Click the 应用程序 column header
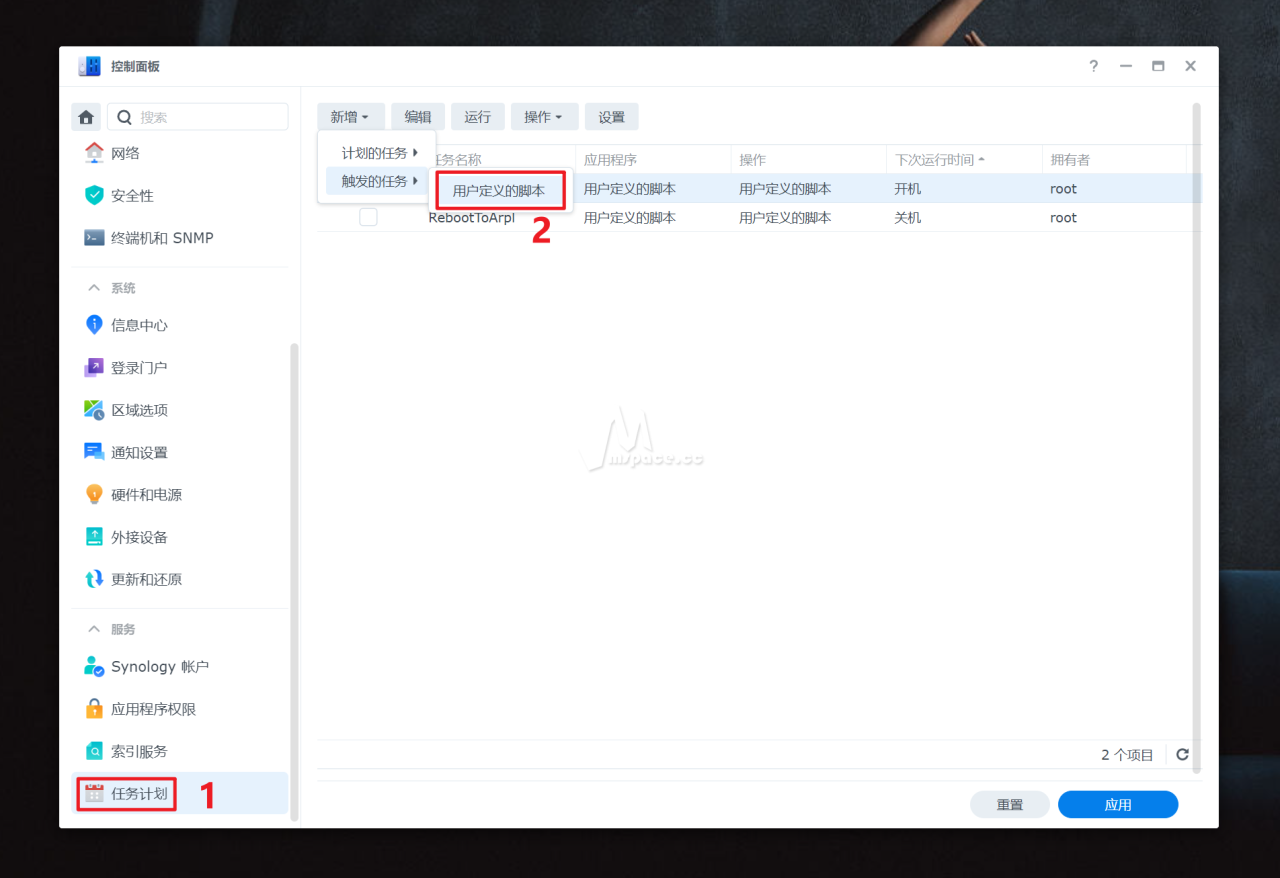 click(653, 160)
